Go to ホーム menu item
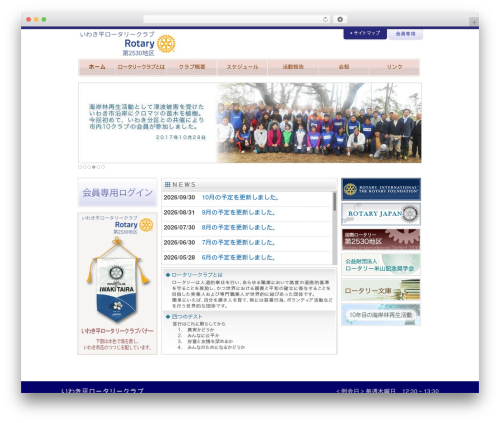Image resolution: width=500 pixels, height=423 pixels. click(97, 67)
